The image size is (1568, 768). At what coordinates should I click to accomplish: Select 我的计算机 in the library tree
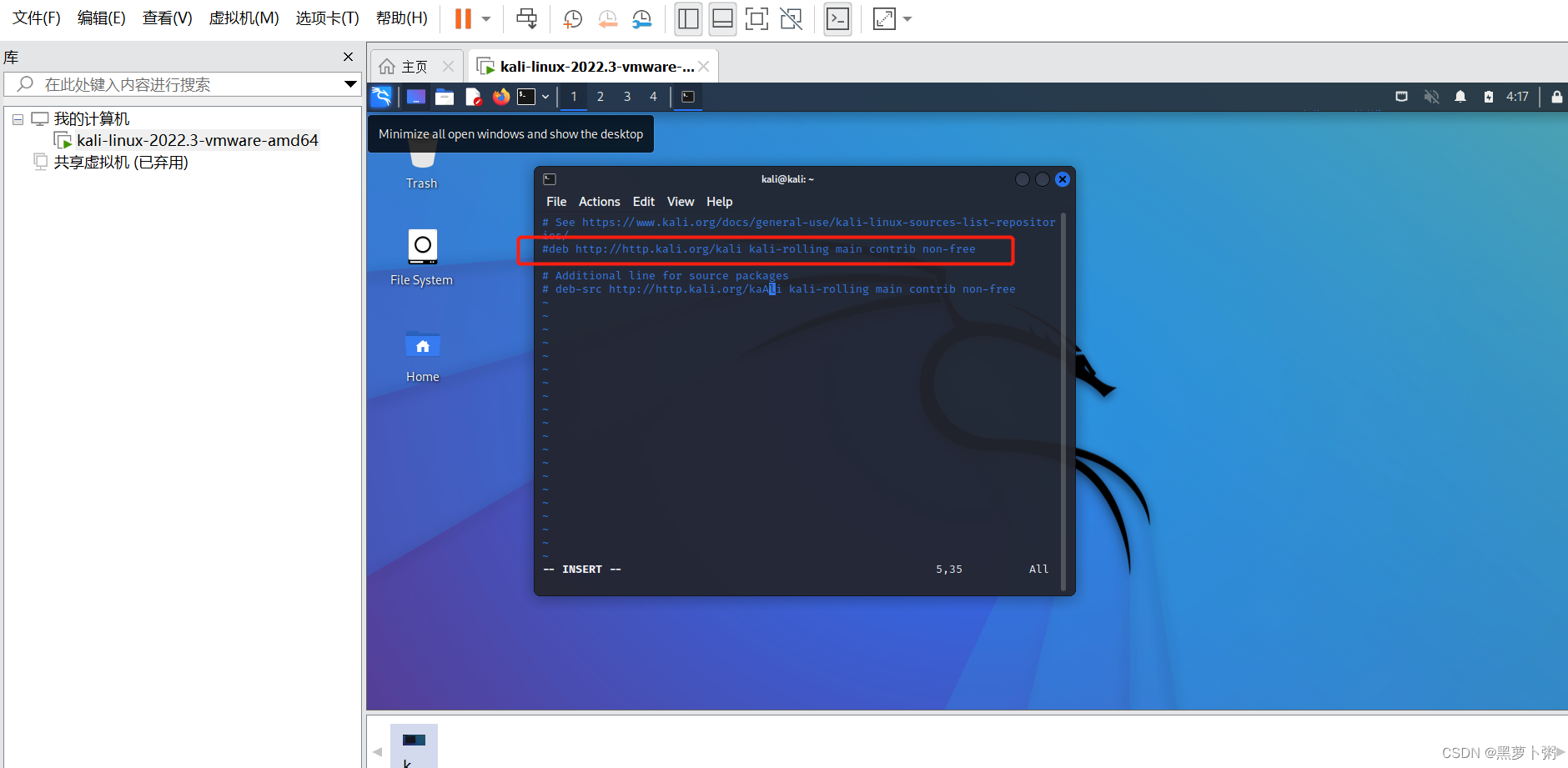[x=92, y=119]
